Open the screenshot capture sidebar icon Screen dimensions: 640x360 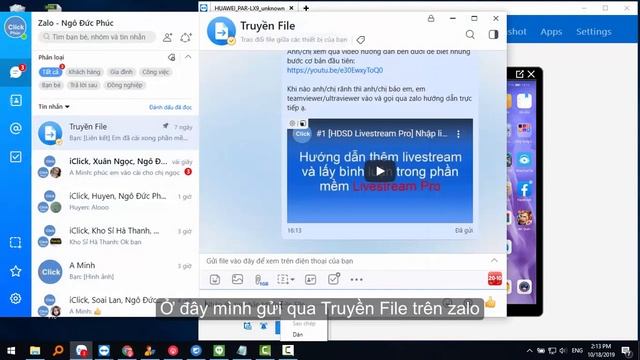pos(16,242)
